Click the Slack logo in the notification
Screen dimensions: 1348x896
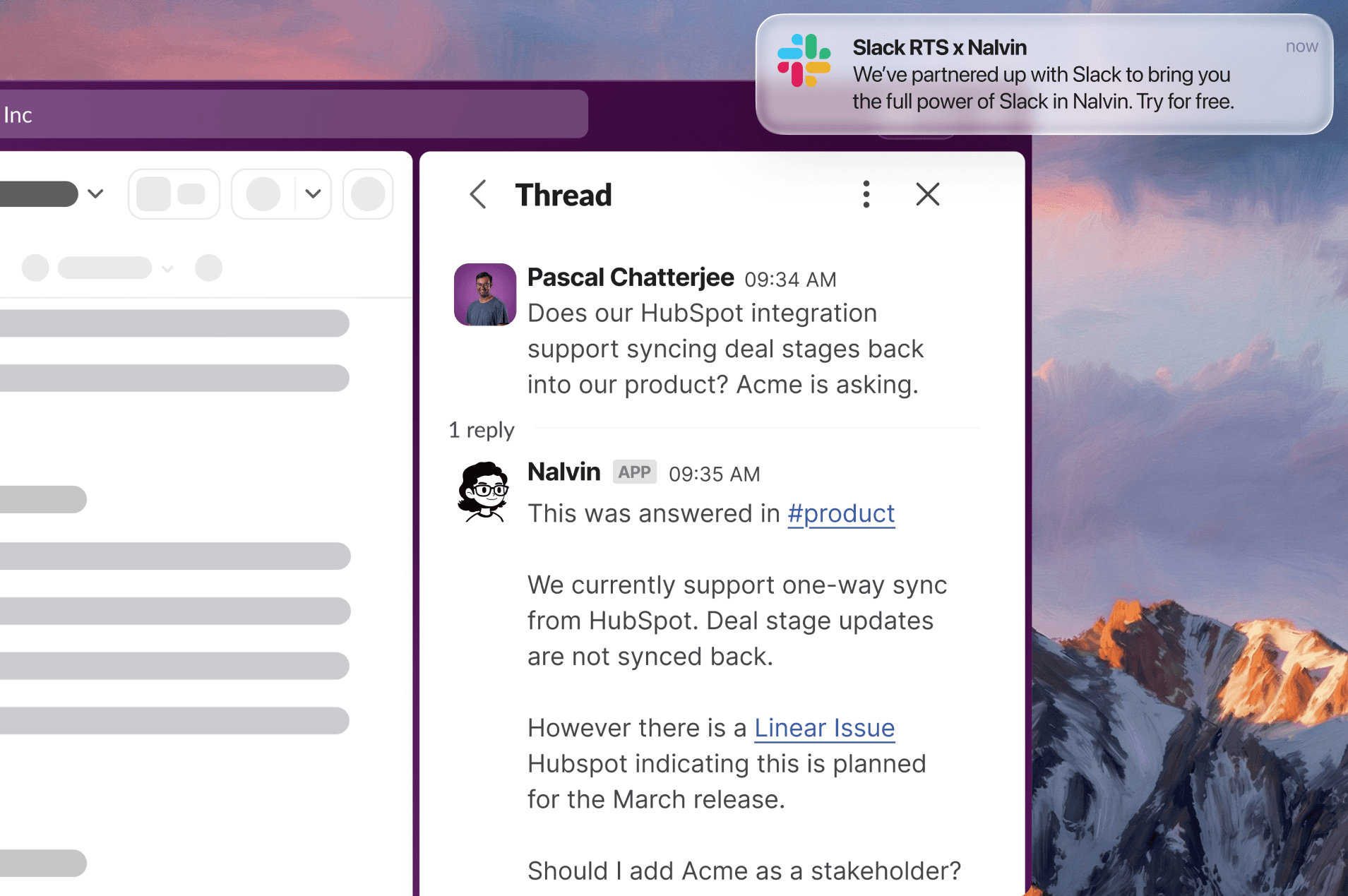tap(804, 61)
